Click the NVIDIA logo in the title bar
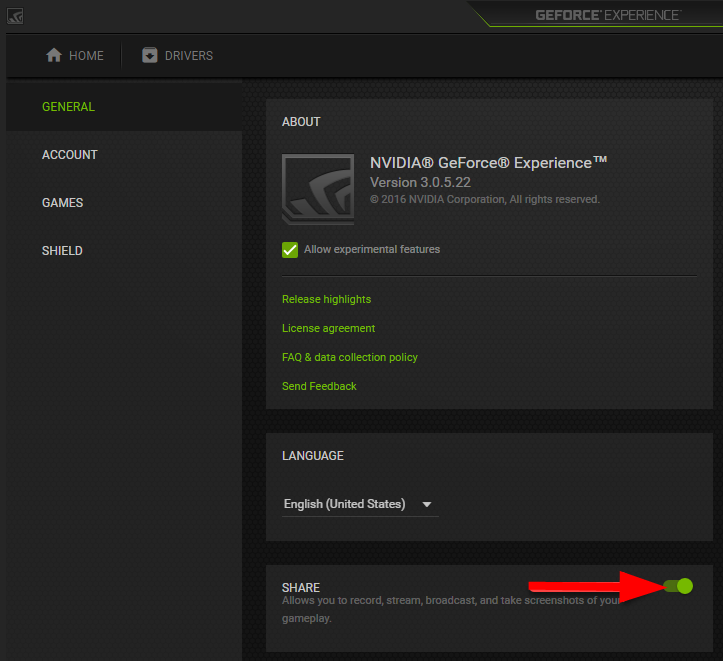Screen dimensions: 723x661 coord(15,15)
